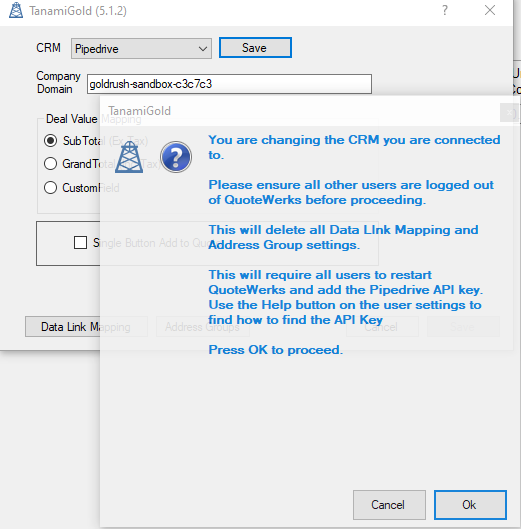Viewport: 521px width, 529px height.
Task: Focus the Company Domain text field
Action: [229, 84]
